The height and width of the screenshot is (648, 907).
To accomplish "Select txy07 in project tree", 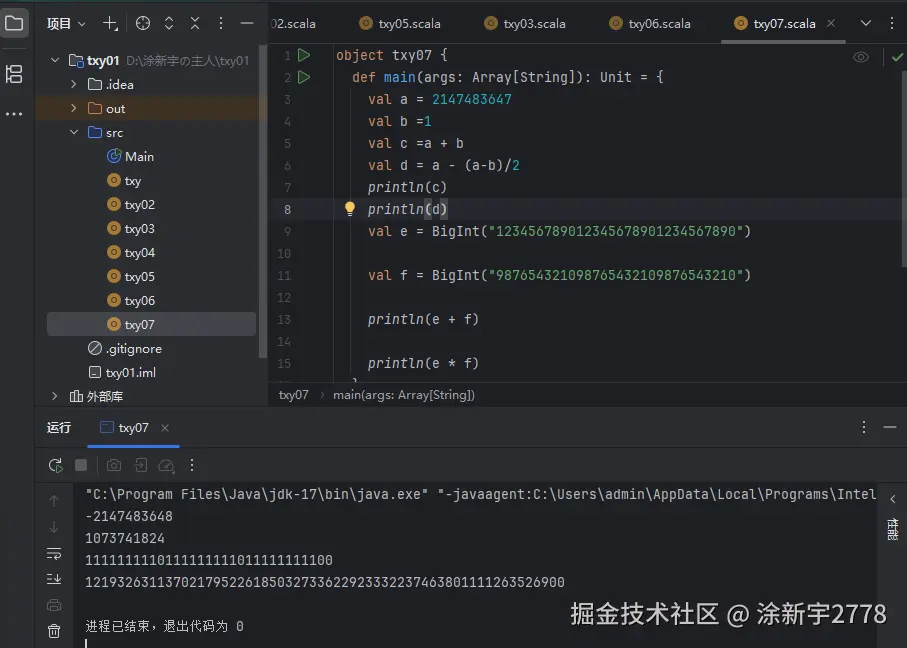I will 151,325.
